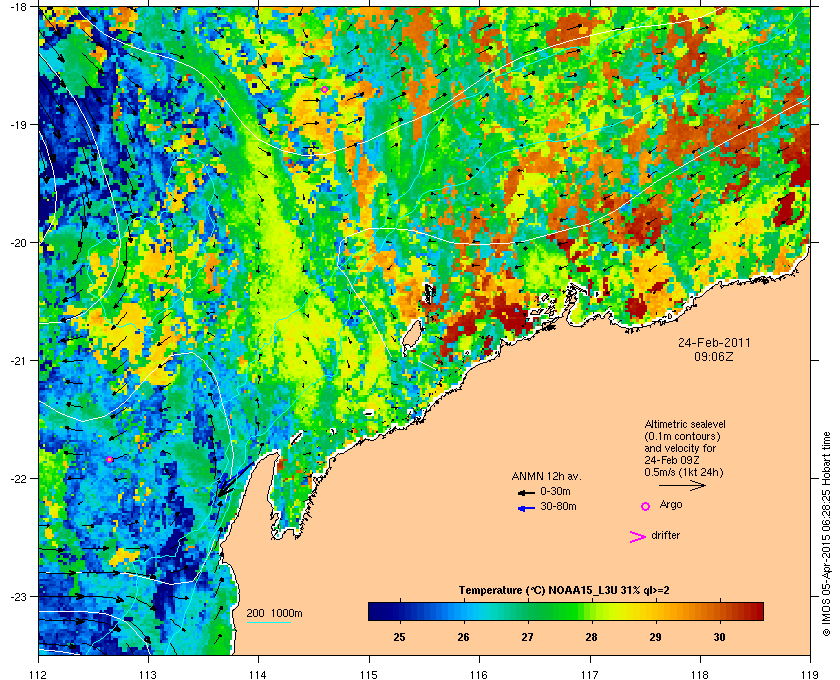
Task: Click the vertical IMOS copyright timestamp text
Action: (826, 536)
